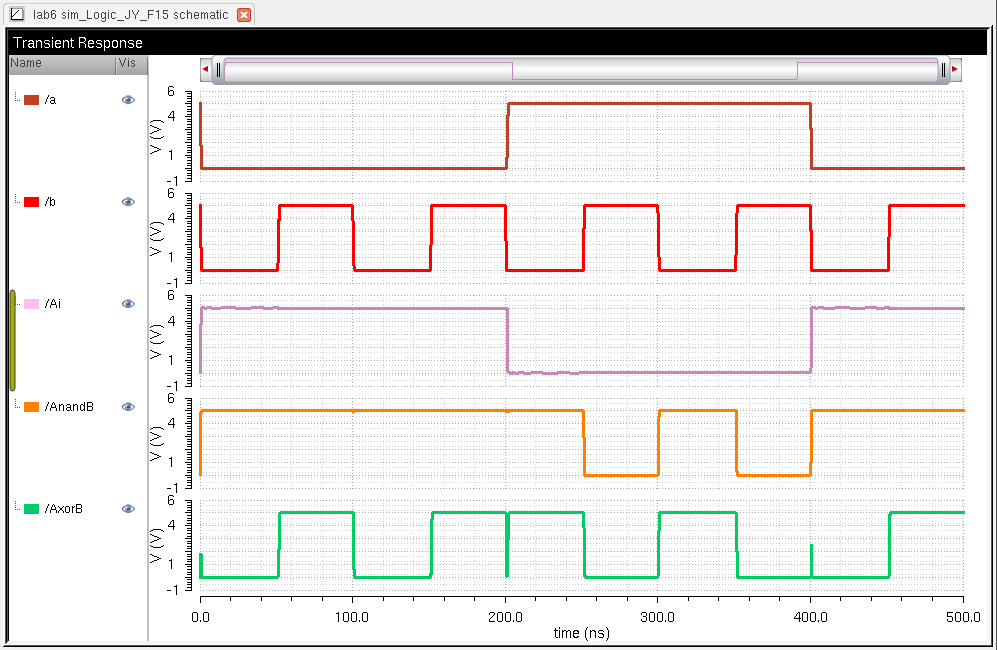Click the orange /AnandB color swatch
The image size is (997, 650).
pos(31,407)
